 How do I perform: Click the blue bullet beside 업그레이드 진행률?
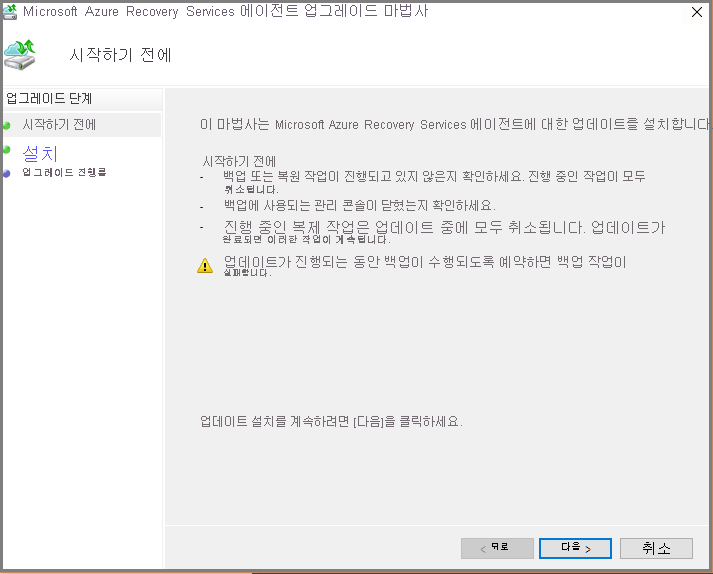click(x=7, y=173)
